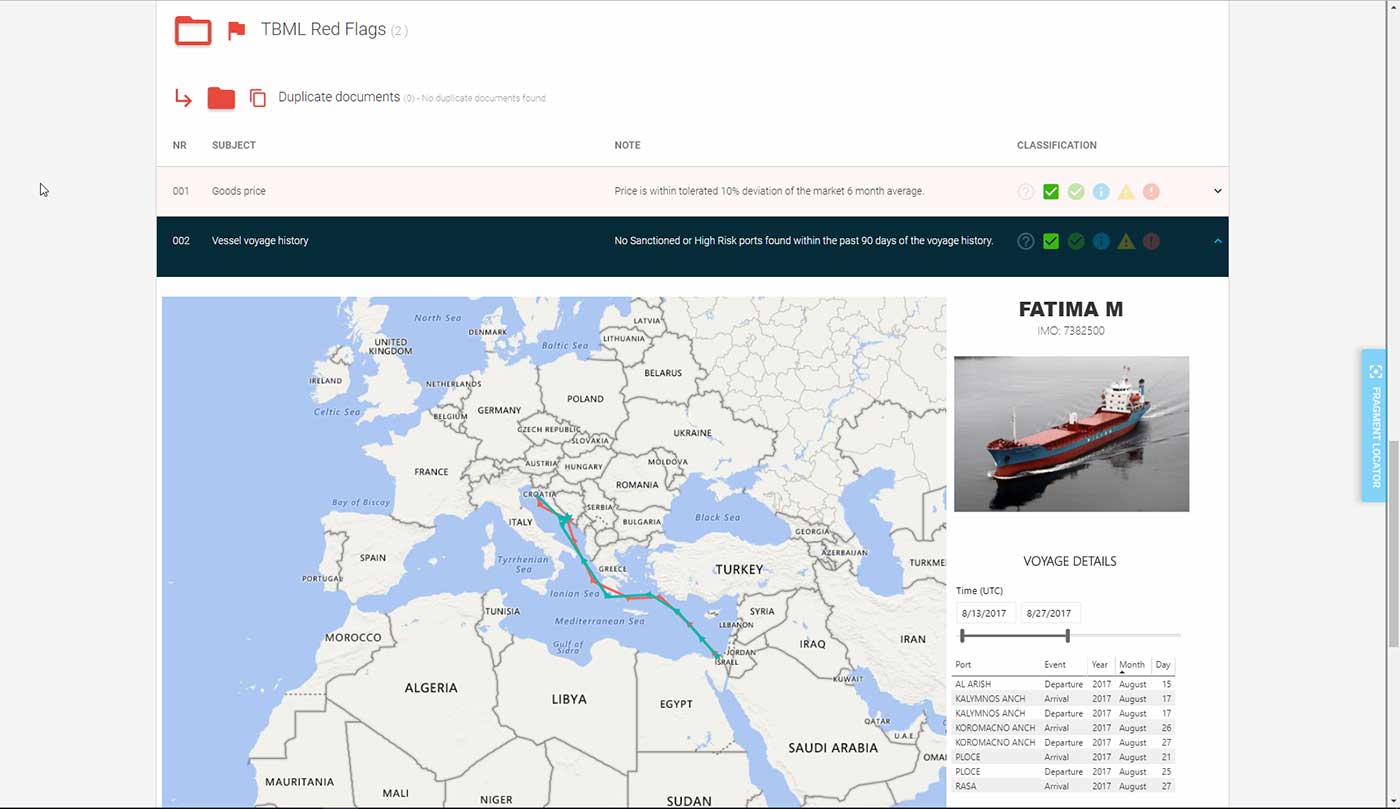1400x809 pixels.
Task: Expand the Goods price row chevron
Action: (1217, 191)
